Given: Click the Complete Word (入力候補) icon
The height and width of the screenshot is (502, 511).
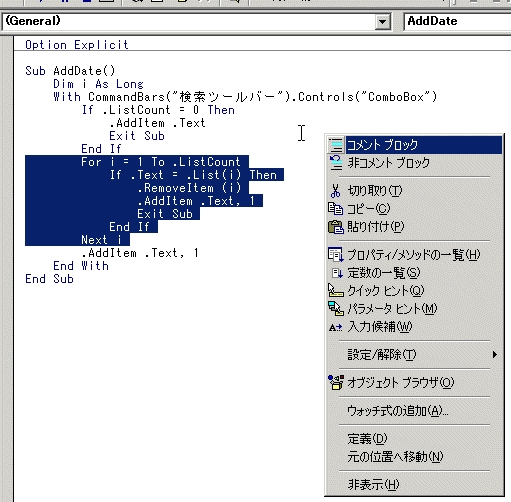Looking at the screenshot, I should (336, 327).
